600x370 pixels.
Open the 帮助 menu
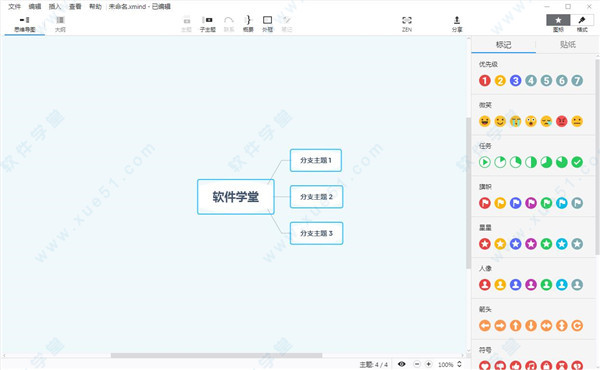pyautogui.click(x=95, y=7)
